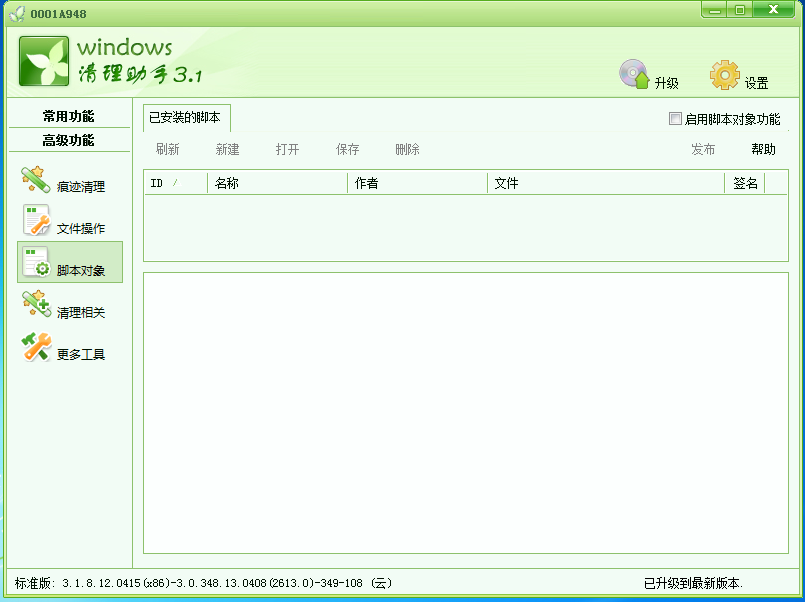The width and height of the screenshot is (805, 602).
Task: Click the 保存 save action
Action: (347, 149)
